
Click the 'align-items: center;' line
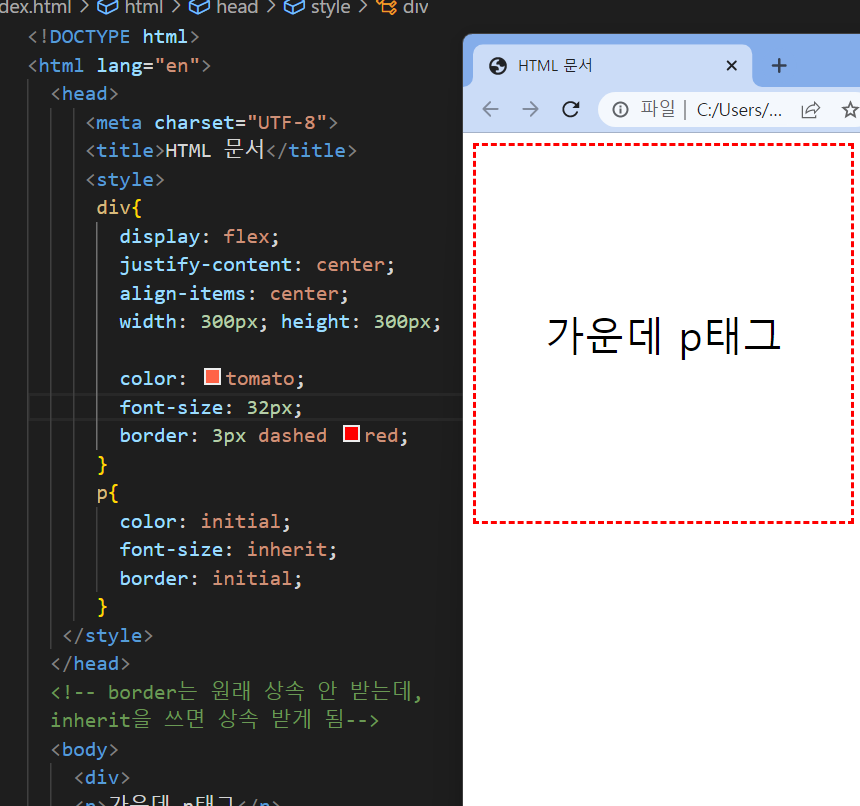click(234, 293)
